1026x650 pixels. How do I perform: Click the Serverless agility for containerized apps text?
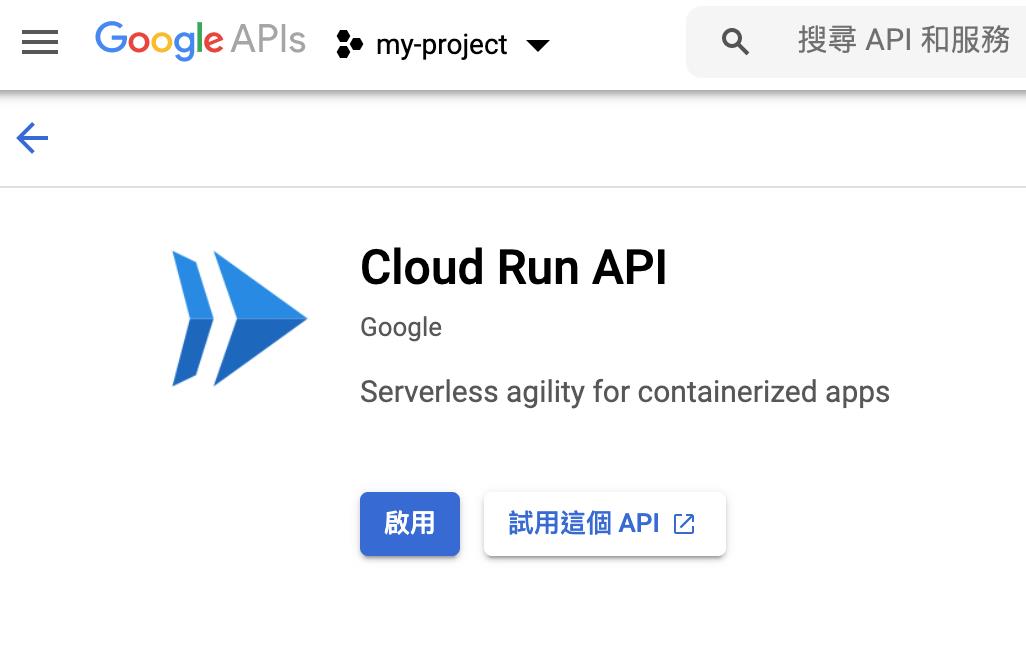coord(625,392)
